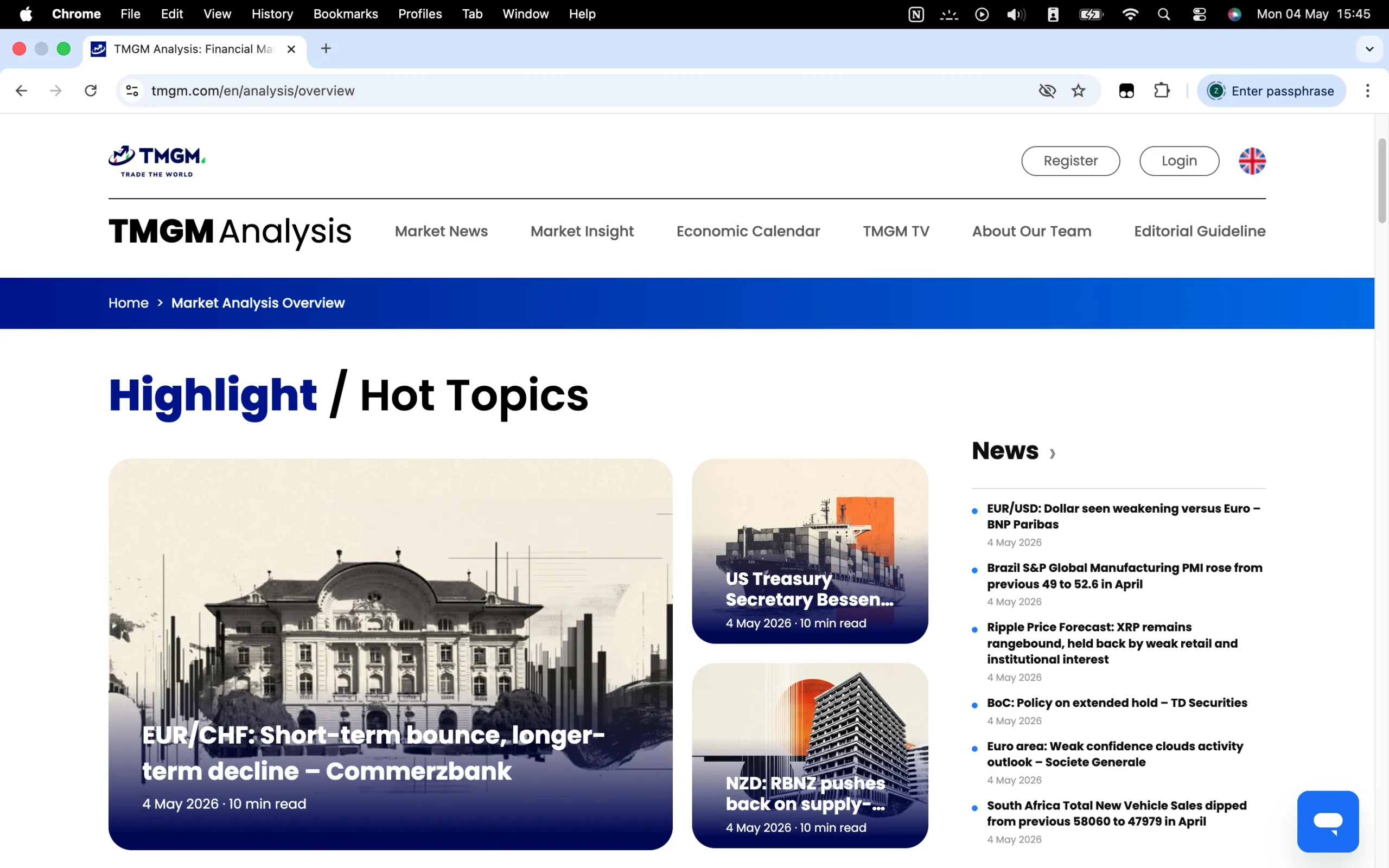
Task: Open site information icon in address bar
Action: tap(132, 91)
